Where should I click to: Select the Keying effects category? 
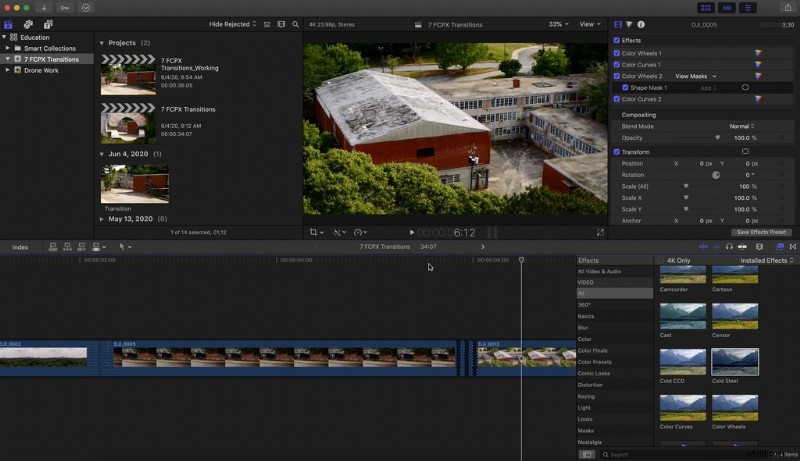coord(586,396)
